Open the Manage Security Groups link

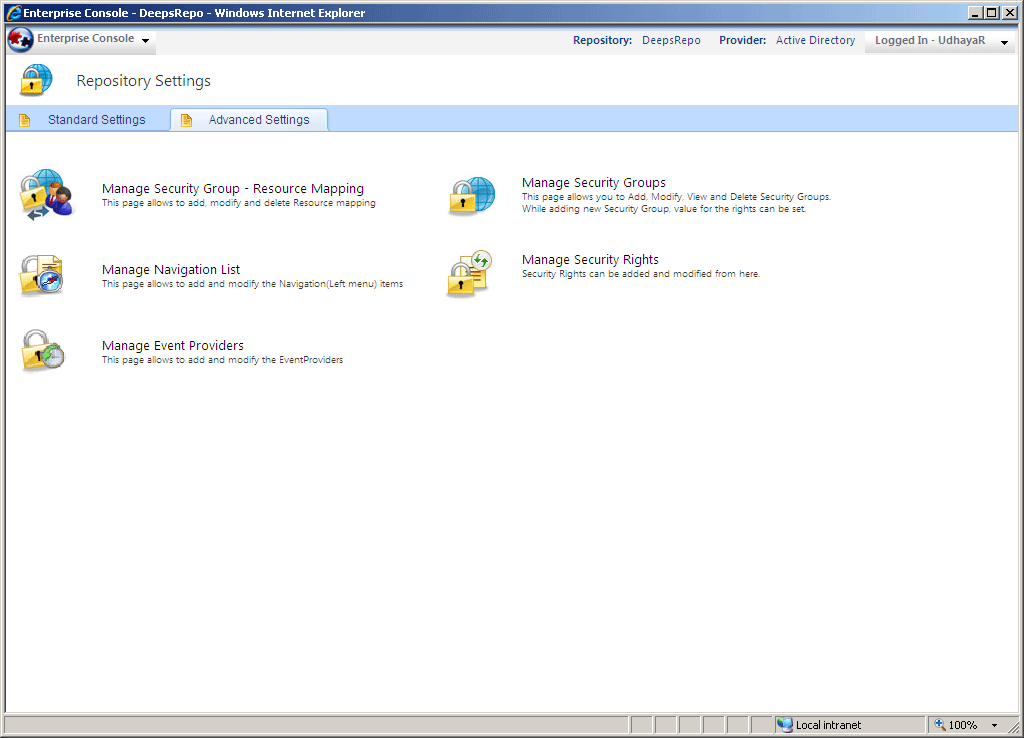point(593,182)
